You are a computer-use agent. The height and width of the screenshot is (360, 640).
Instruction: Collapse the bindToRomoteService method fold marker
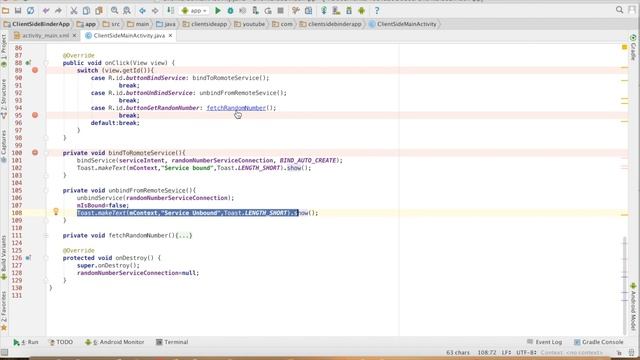[46, 153]
